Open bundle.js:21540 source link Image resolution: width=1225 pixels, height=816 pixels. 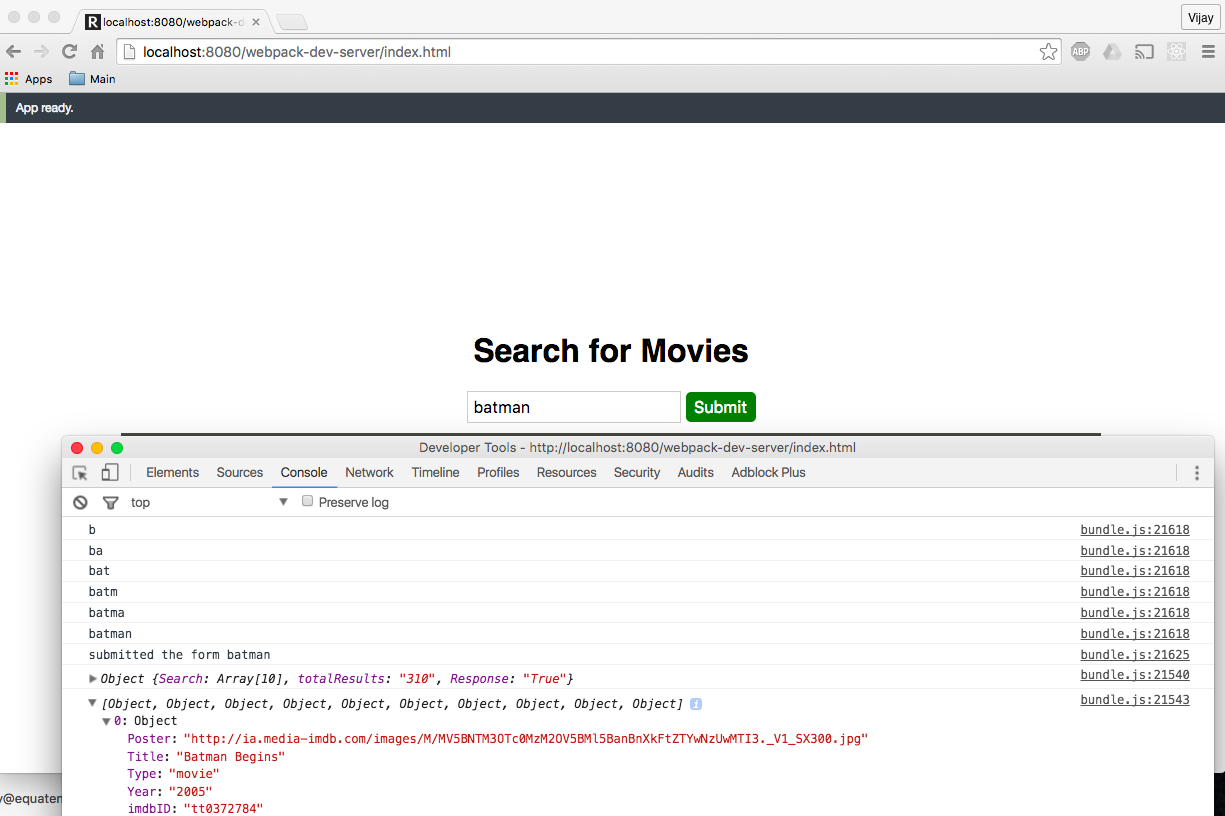(1135, 675)
